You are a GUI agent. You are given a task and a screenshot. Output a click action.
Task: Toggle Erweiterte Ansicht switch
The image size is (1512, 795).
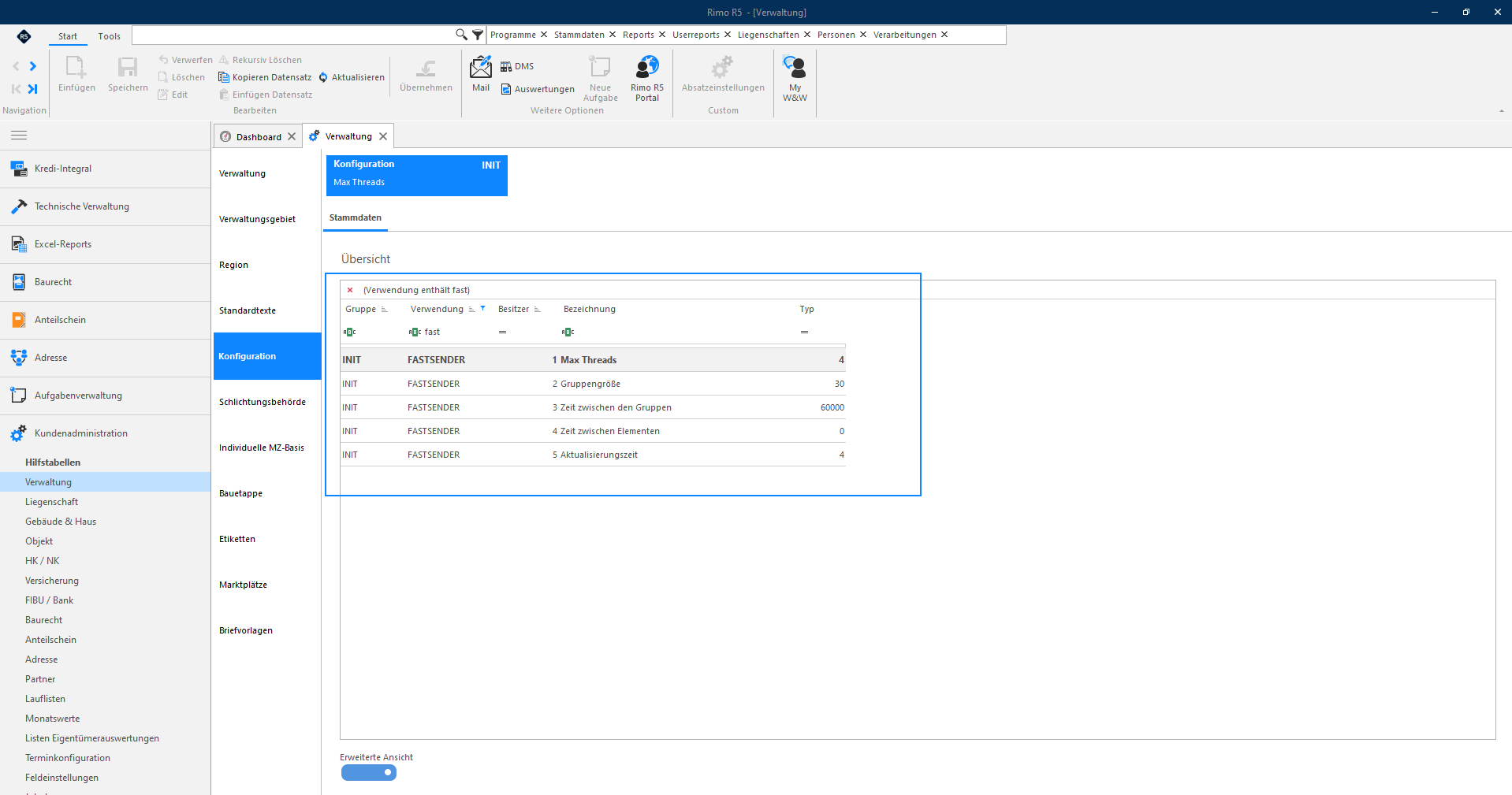(368, 773)
